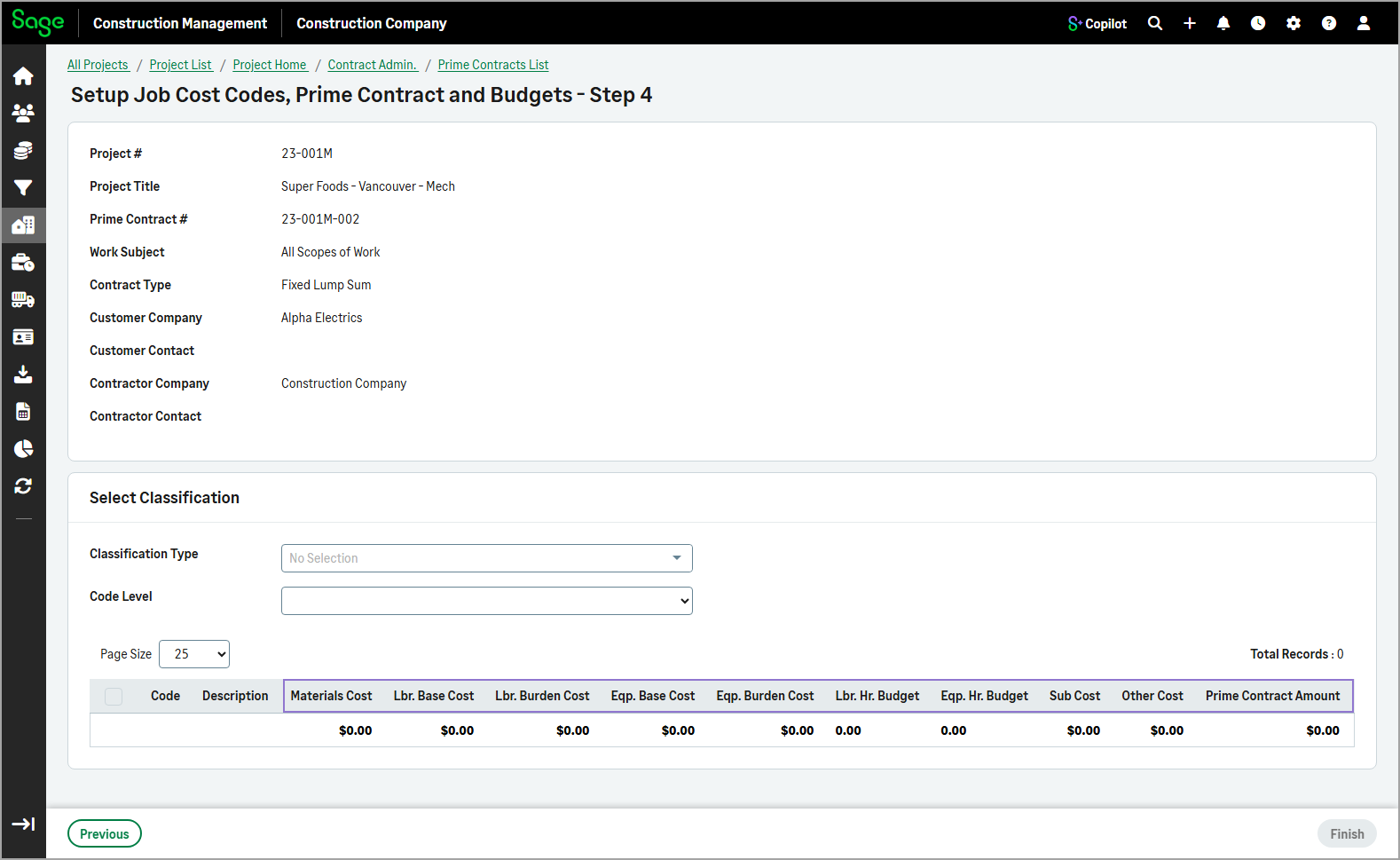Click the Home icon in sidebar
The width and height of the screenshot is (1400, 860).
click(23, 76)
